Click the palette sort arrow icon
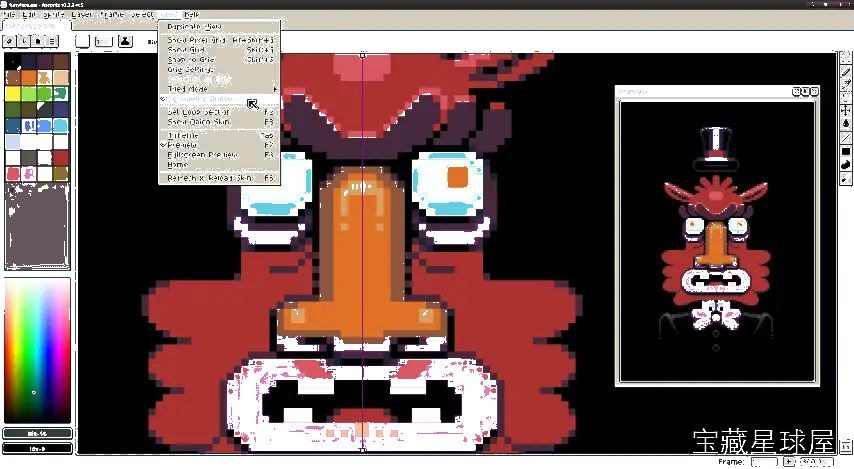Viewport: 854px width, 469px height. click(x=24, y=41)
